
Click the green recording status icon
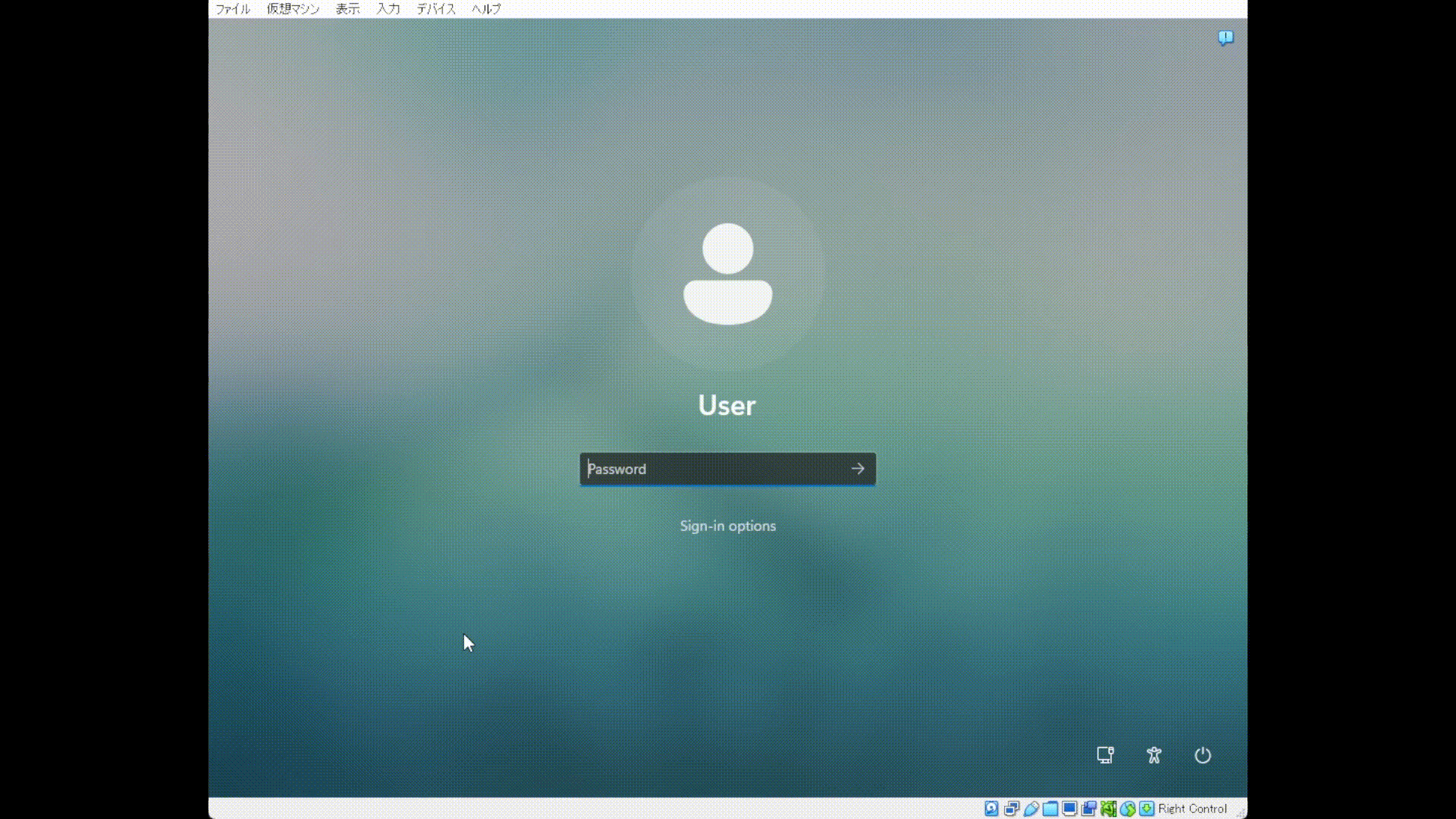click(x=1109, y=808)
